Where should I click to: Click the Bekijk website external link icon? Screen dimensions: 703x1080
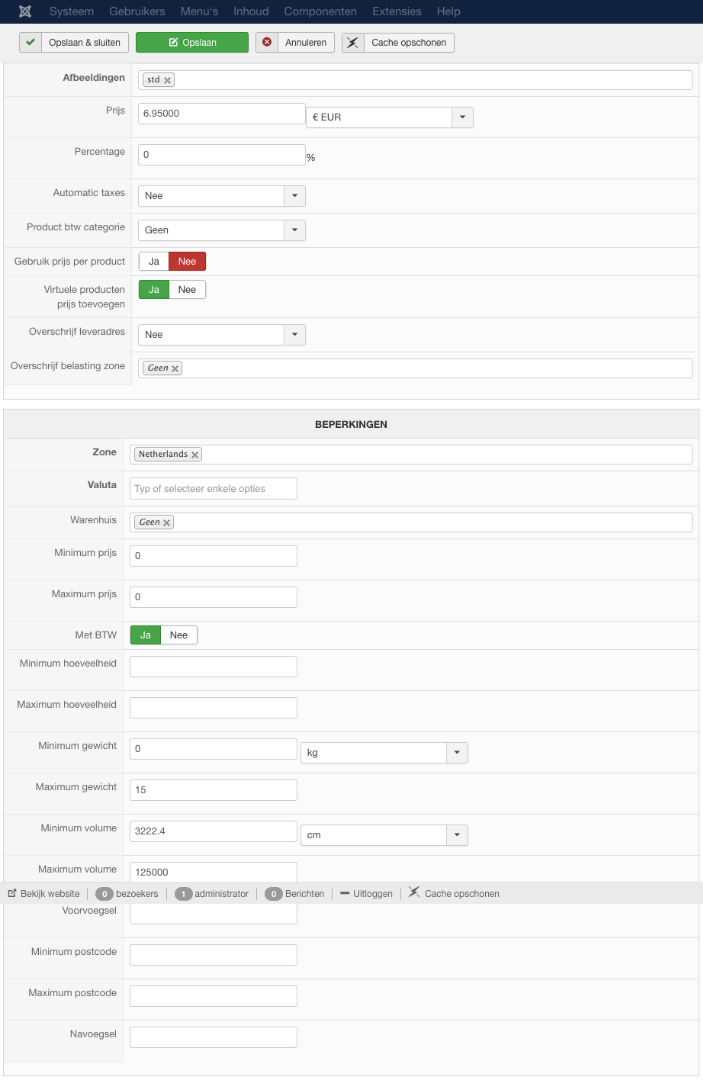click(12, 893)
